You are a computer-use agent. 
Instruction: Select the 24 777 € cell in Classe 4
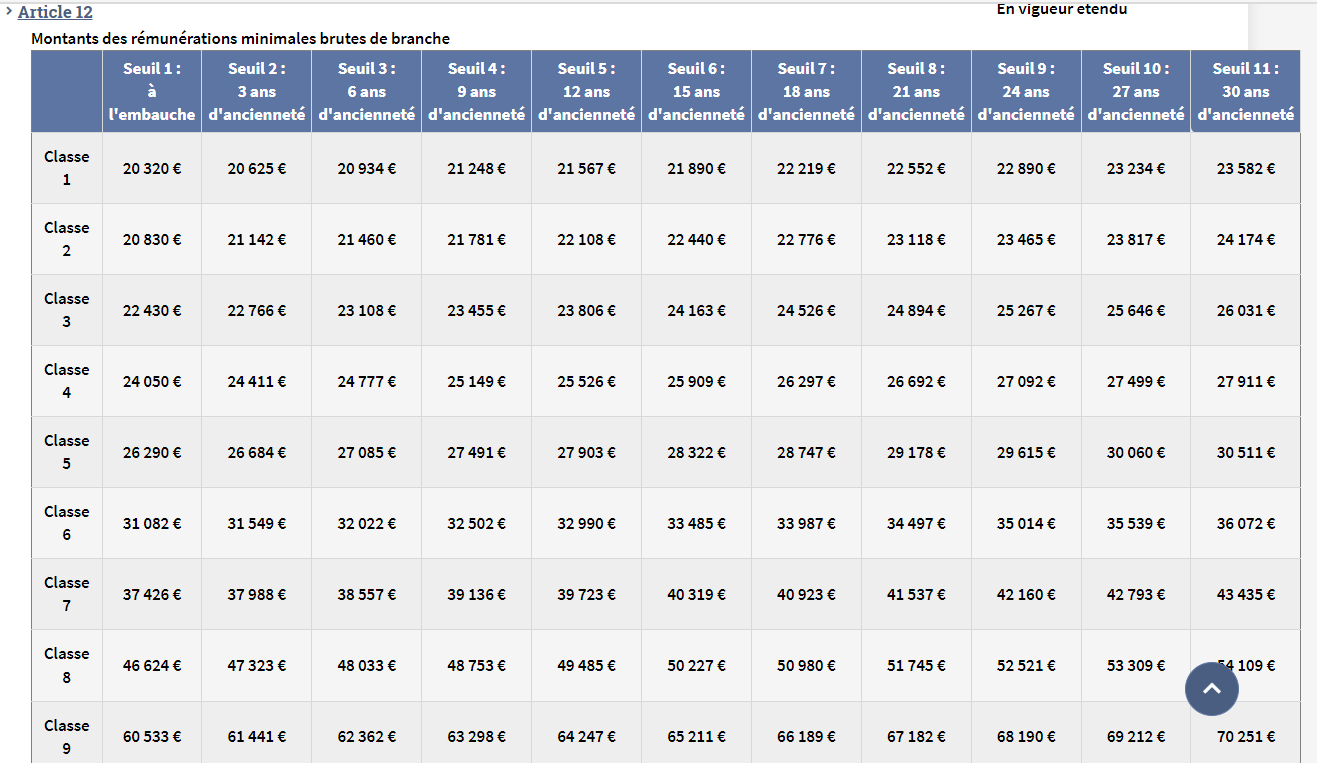[366, 382]
